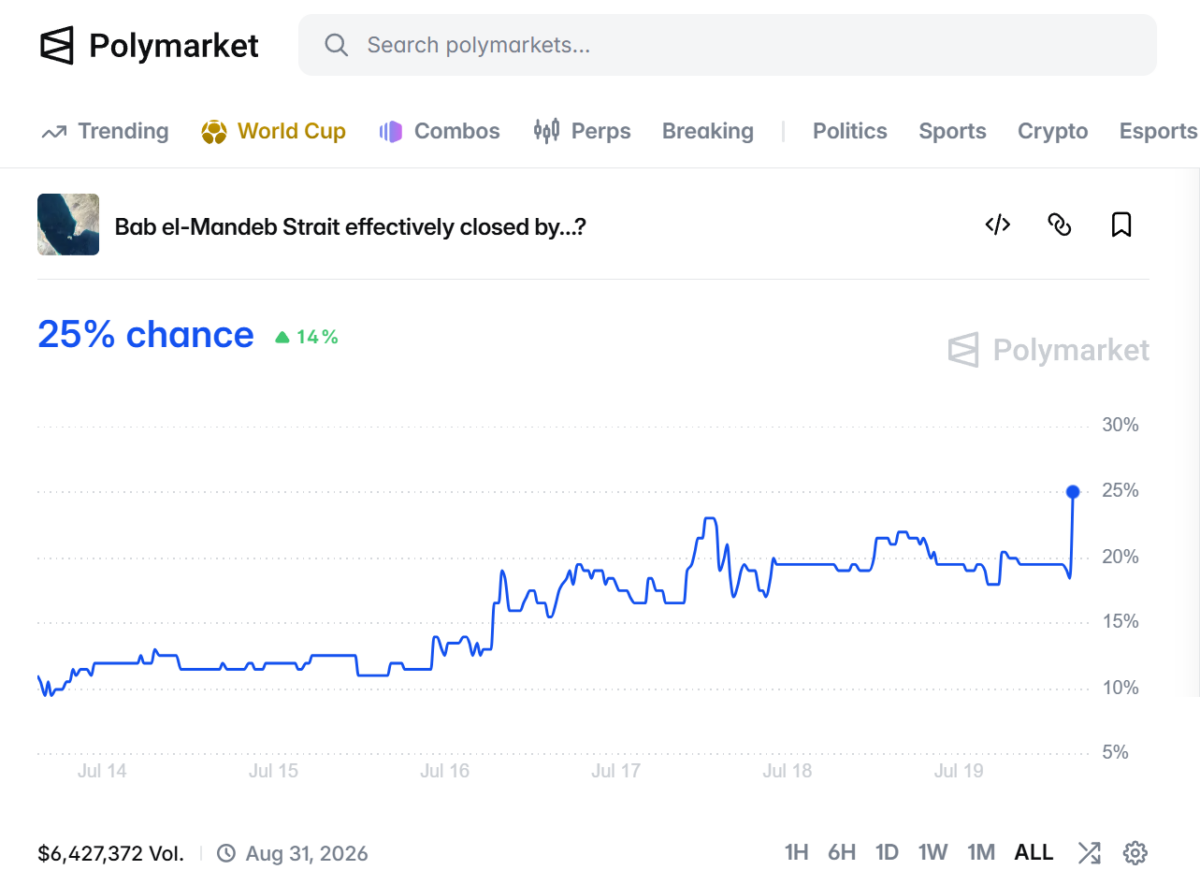Click the shuffle compare chart icon
Viewport: 1200px width, 870px height.
pos(1089,853)
